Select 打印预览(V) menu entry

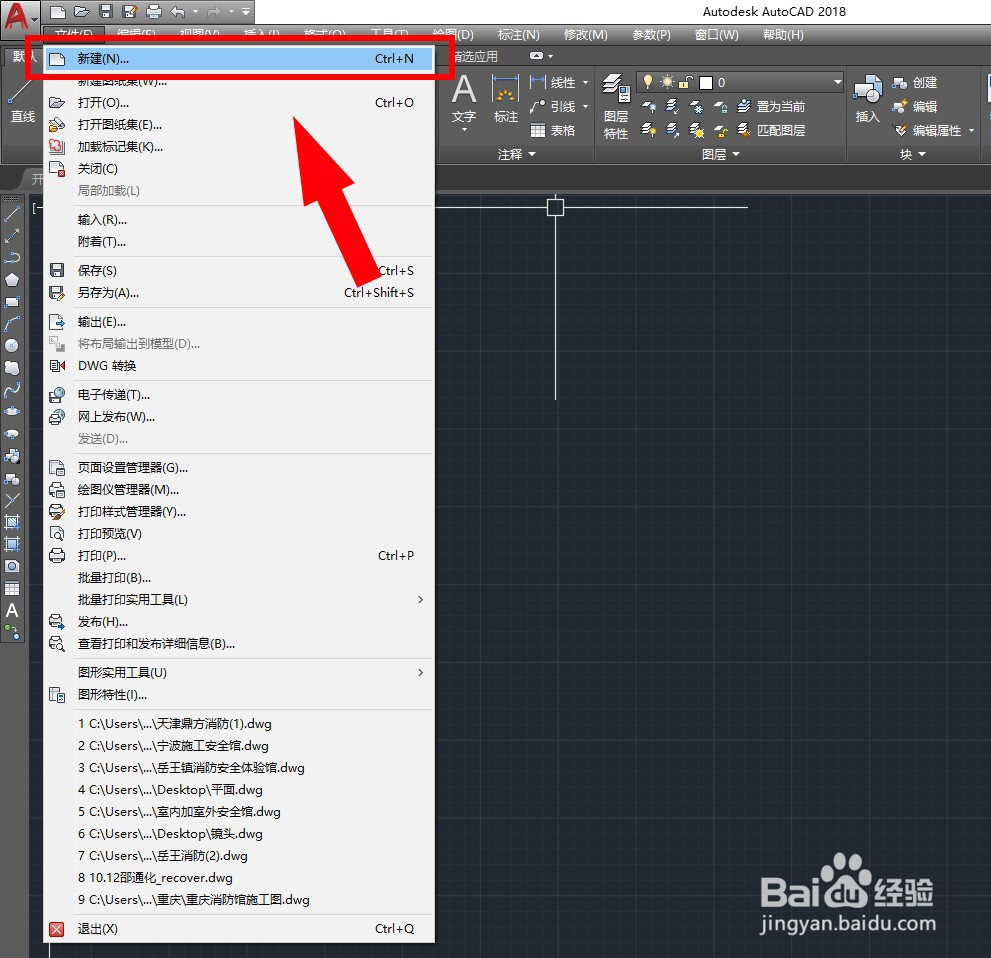tap(240, 534)
